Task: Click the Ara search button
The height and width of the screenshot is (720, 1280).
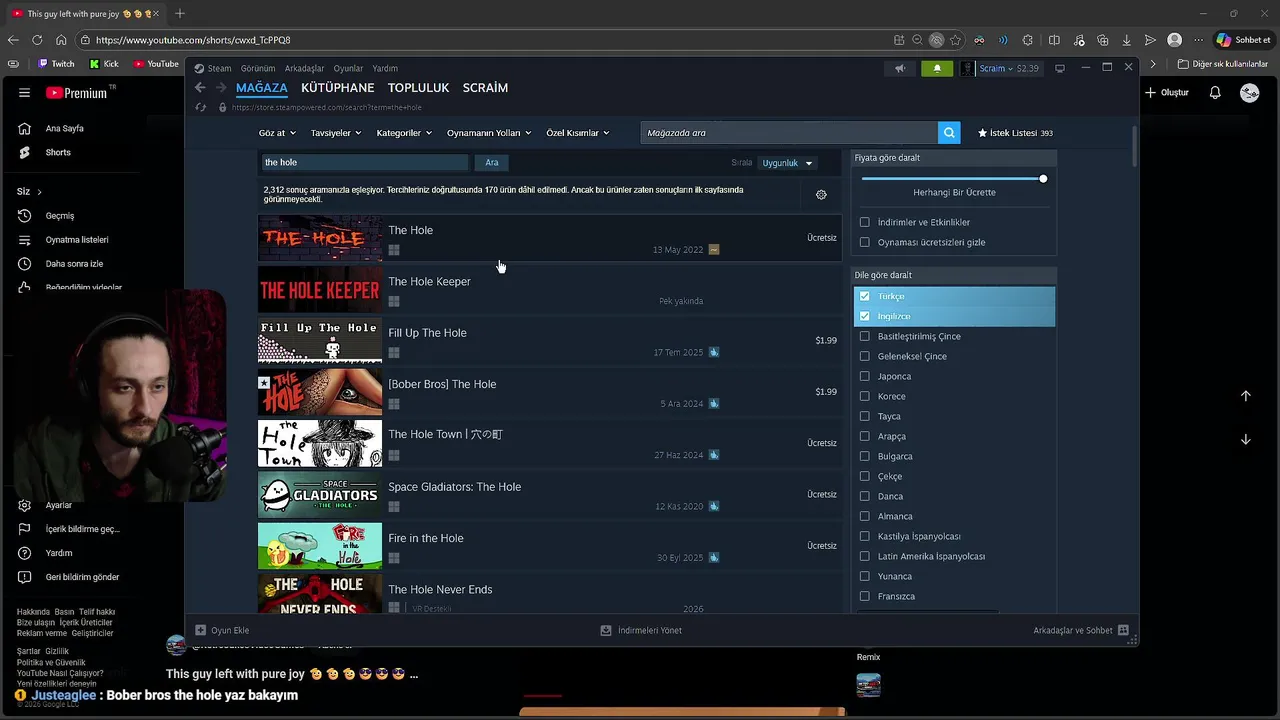Action: [492, 162]
